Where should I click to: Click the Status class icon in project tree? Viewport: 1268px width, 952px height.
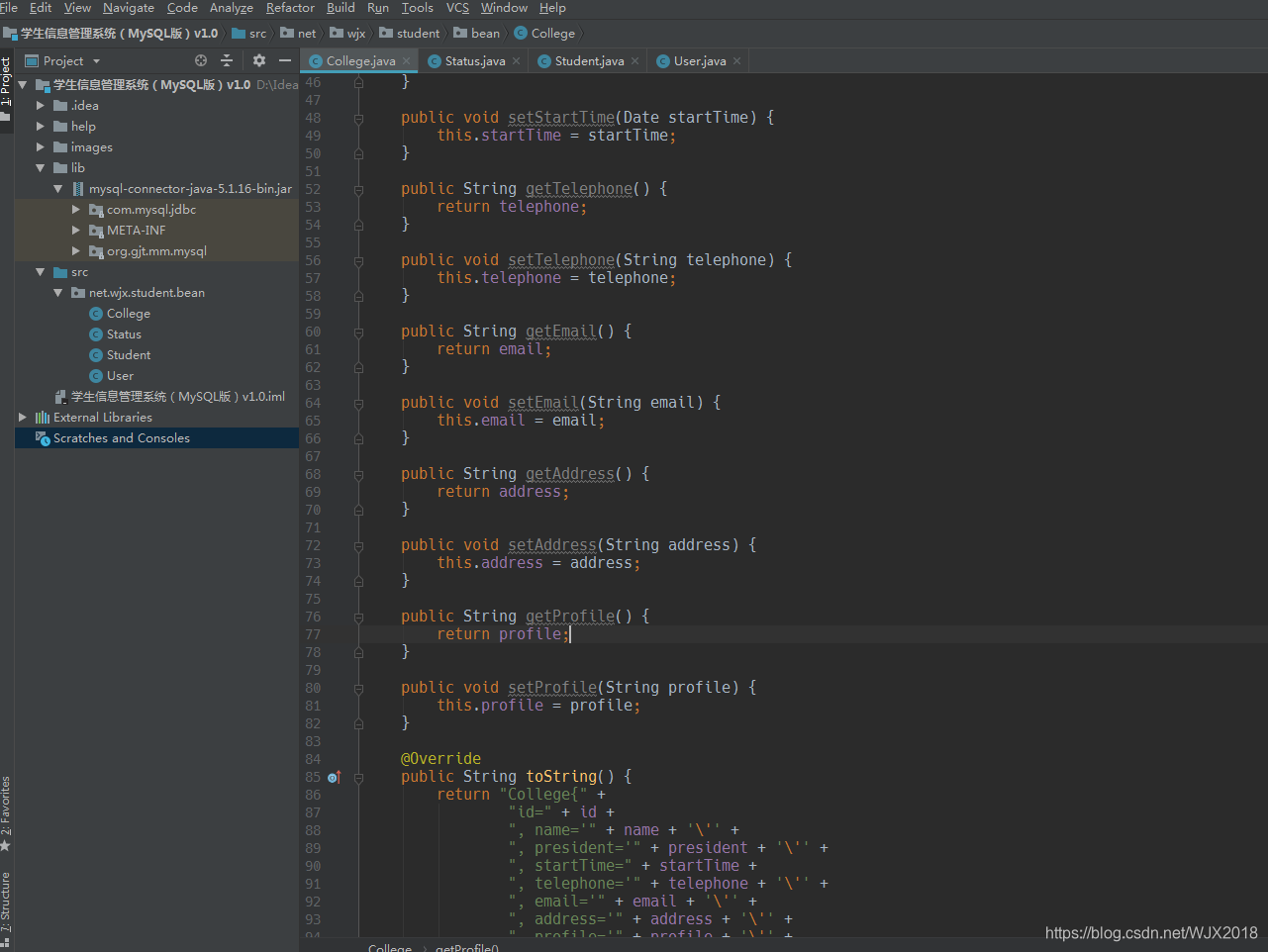click(96, 334)
